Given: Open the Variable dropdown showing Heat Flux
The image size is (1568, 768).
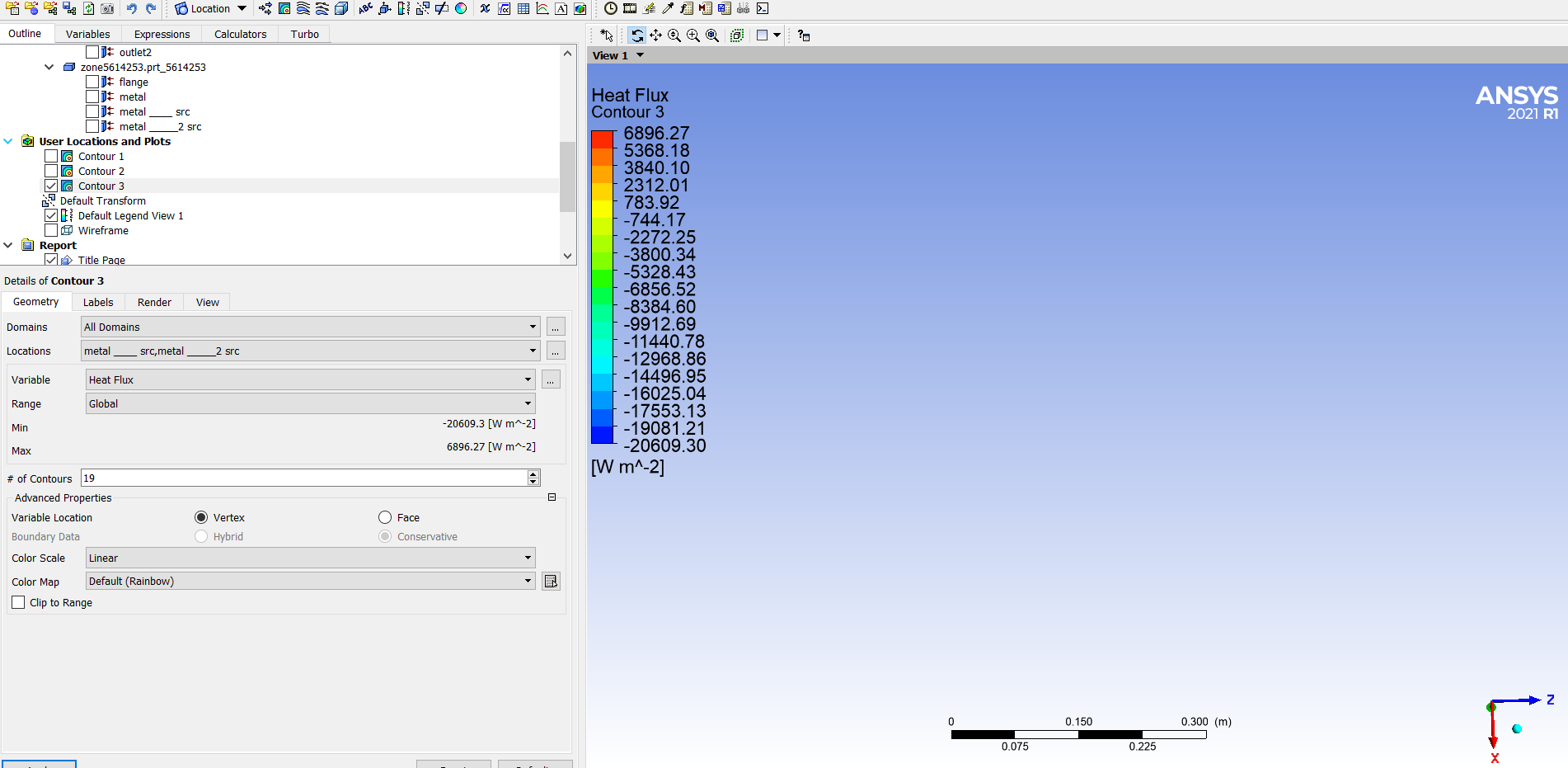Looking at the screenshot, I should click(x=310, y=380).
